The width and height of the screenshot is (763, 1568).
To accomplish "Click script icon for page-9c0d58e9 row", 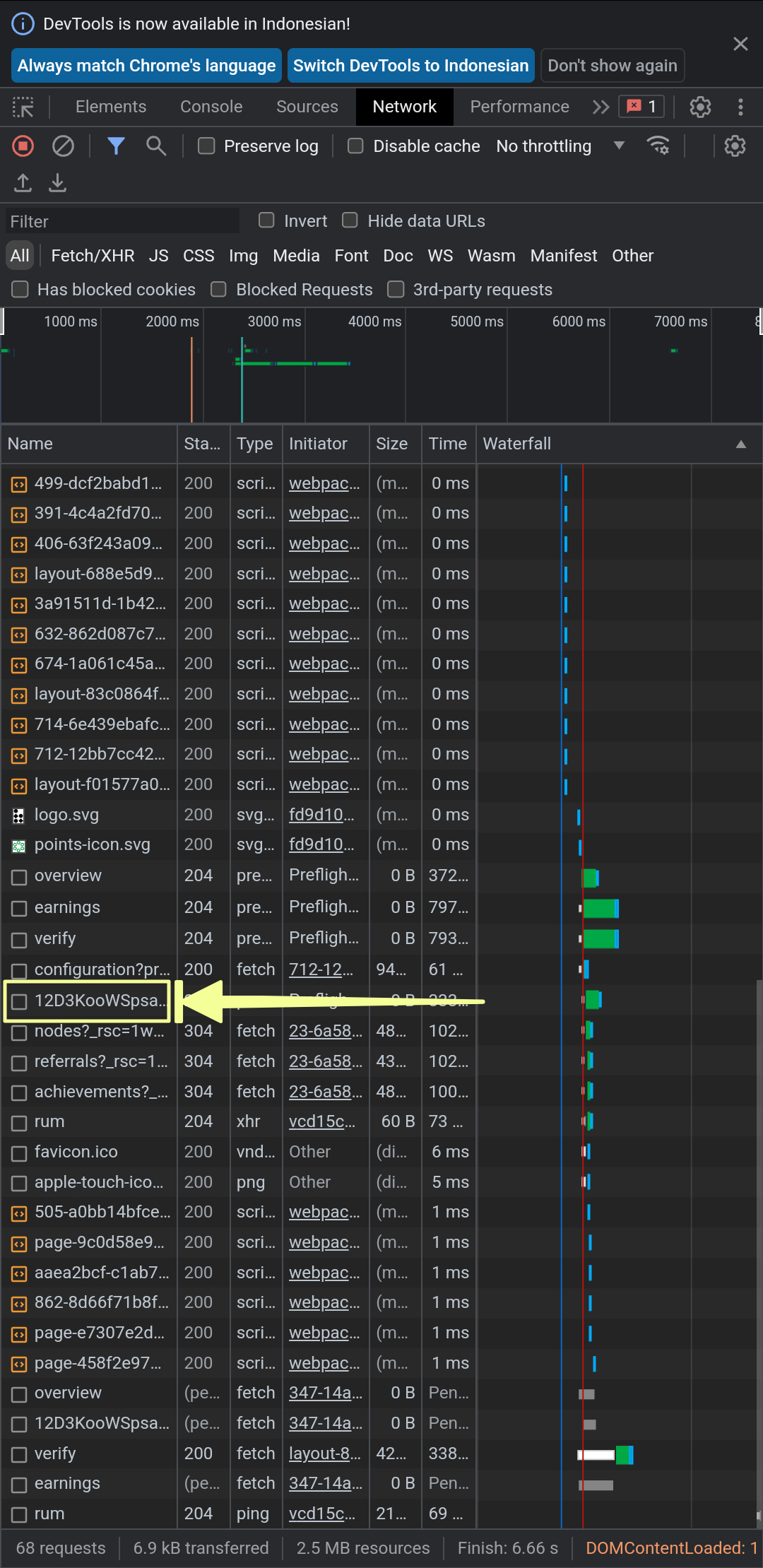I will pos(19,1244).
